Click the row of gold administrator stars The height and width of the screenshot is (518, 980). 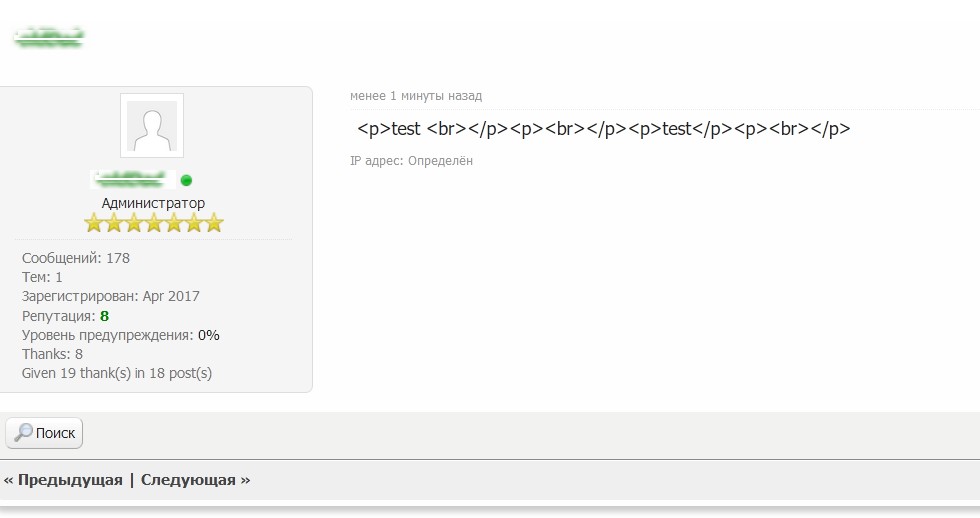click(x=153, y=223)
